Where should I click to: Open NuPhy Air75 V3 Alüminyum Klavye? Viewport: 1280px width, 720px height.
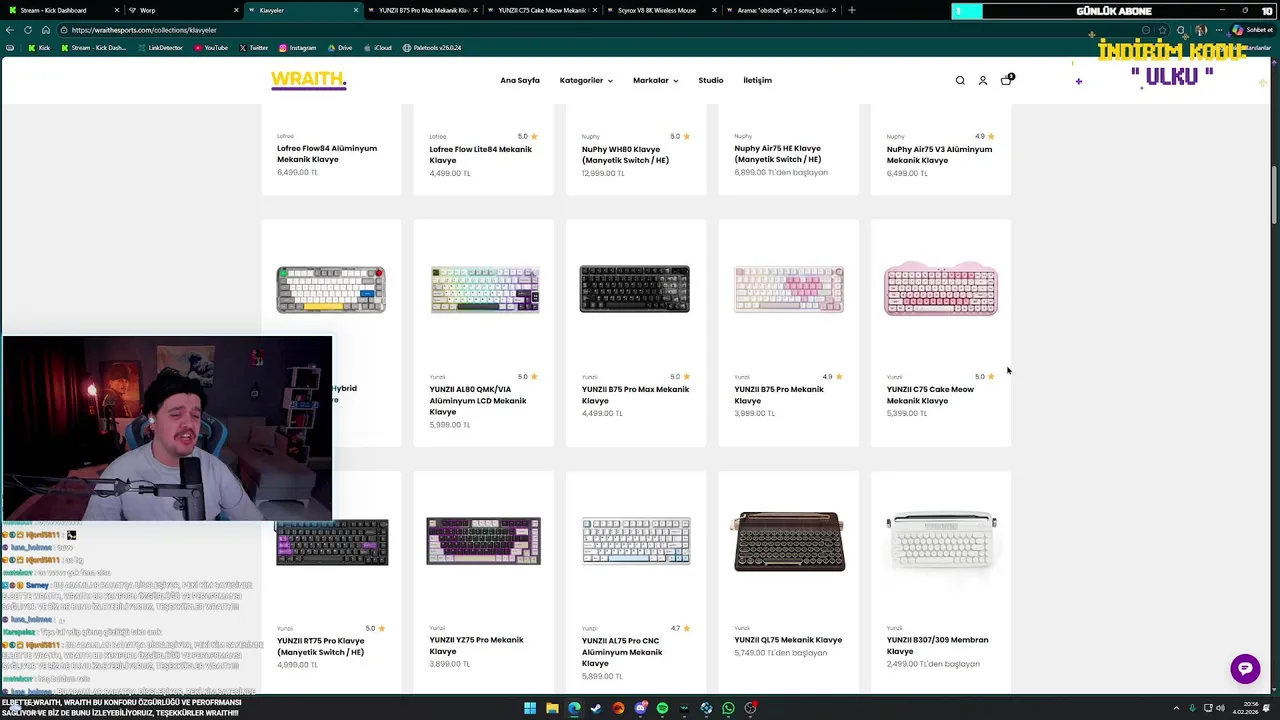[x=939, y=155]
